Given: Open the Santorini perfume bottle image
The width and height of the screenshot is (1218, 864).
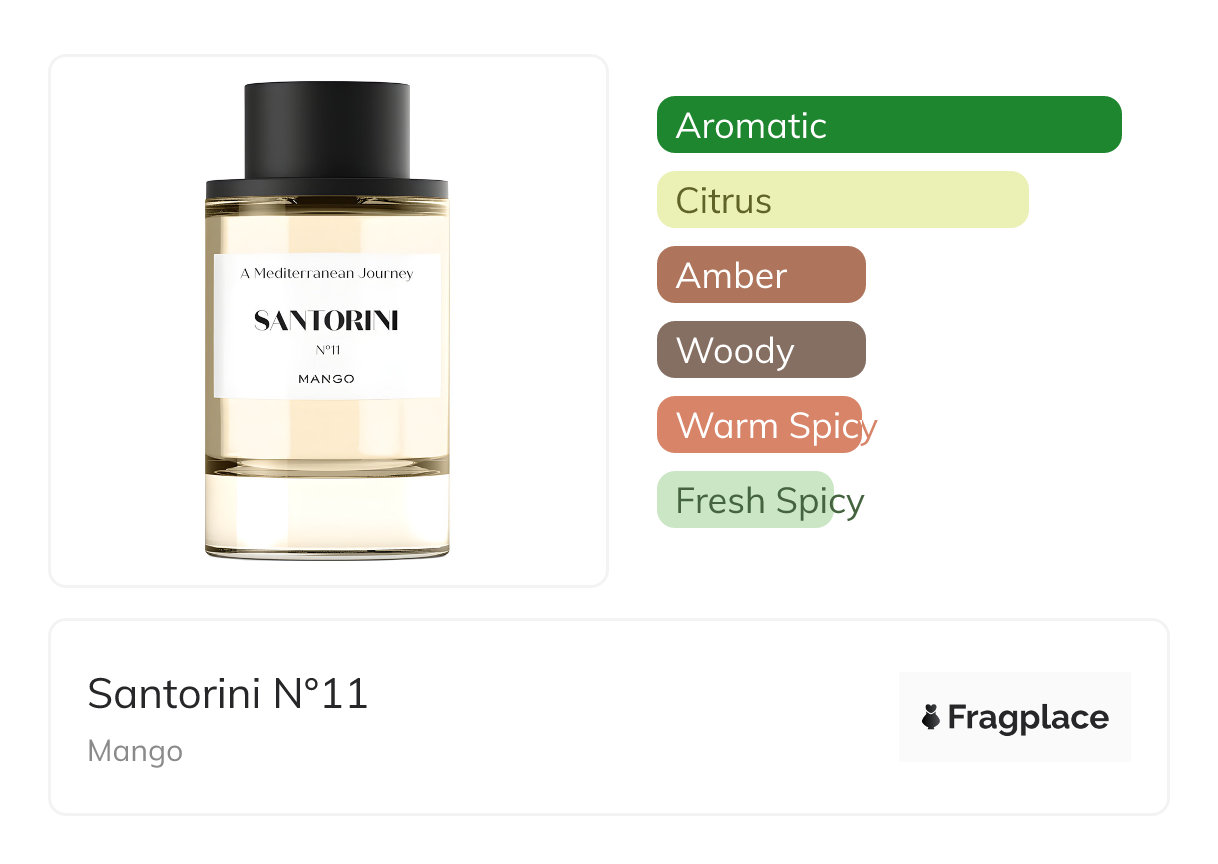Looking at the screenshot, I should pos(327,320).
